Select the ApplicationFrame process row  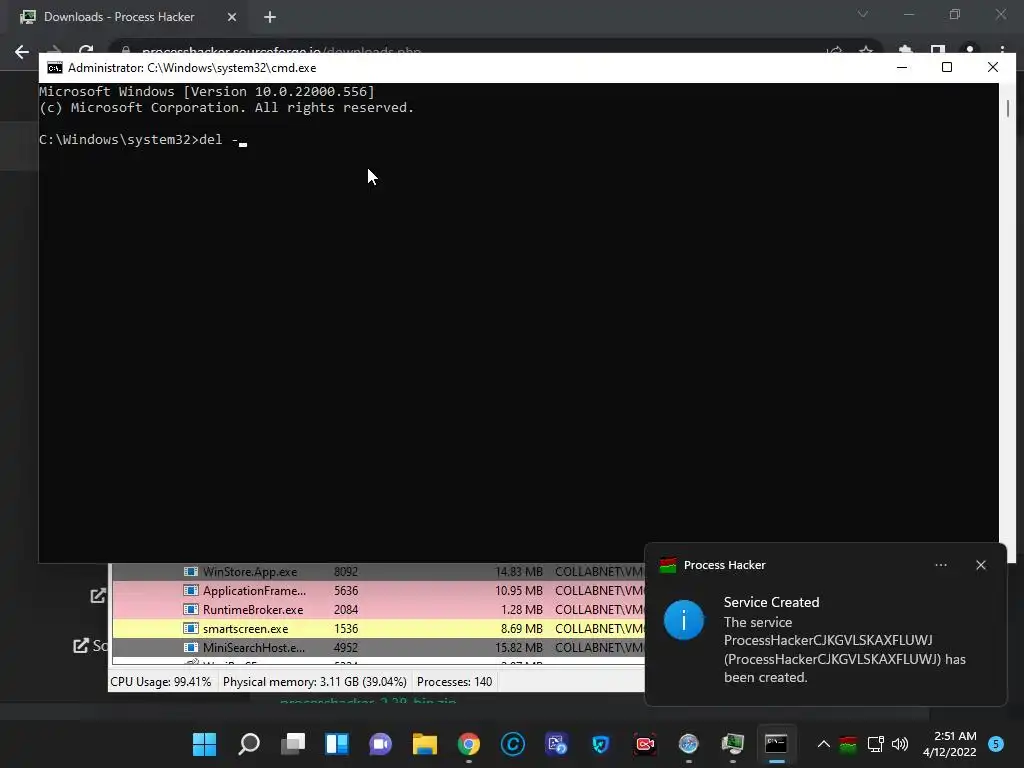379,590
